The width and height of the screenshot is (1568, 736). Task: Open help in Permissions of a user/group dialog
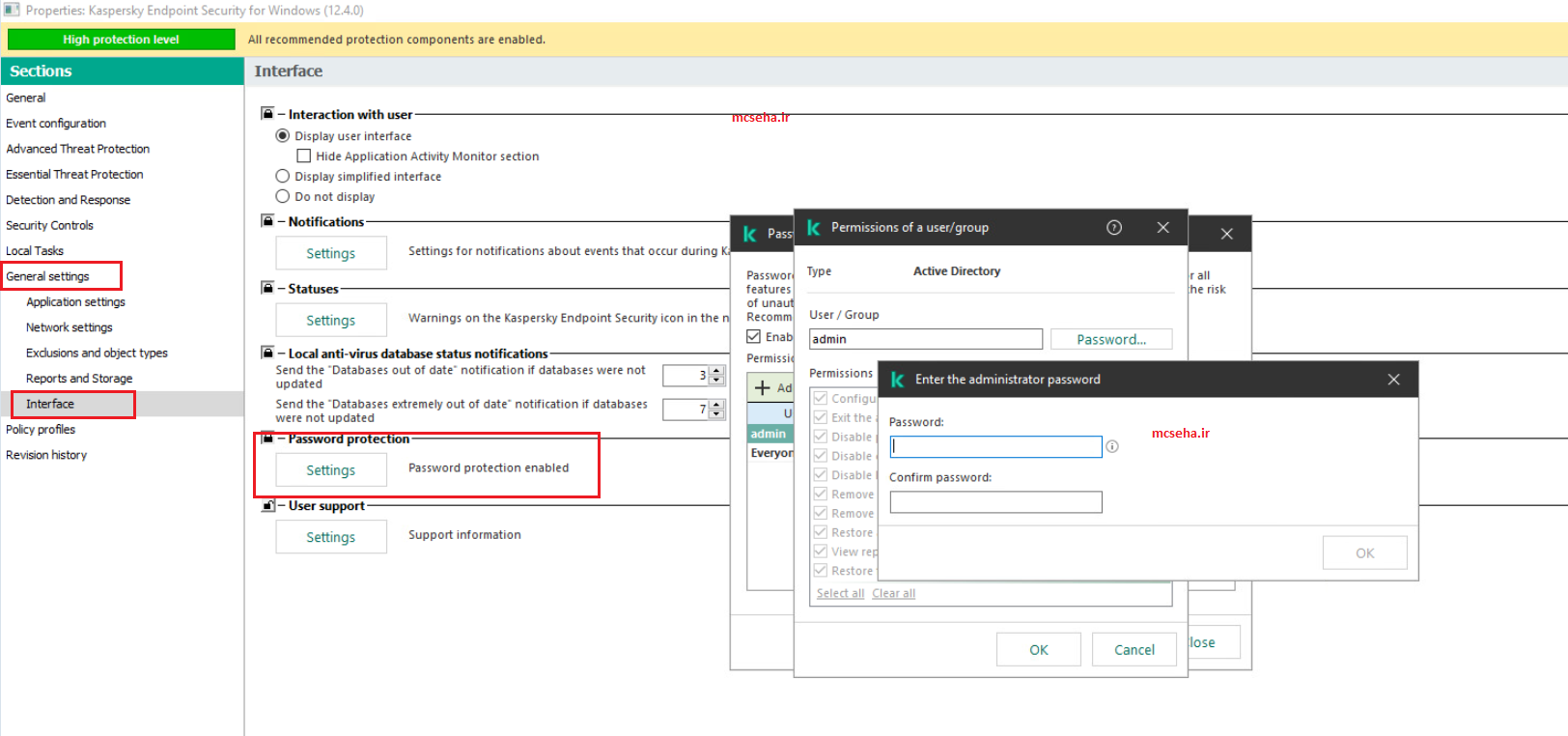tap(1114, 227)
